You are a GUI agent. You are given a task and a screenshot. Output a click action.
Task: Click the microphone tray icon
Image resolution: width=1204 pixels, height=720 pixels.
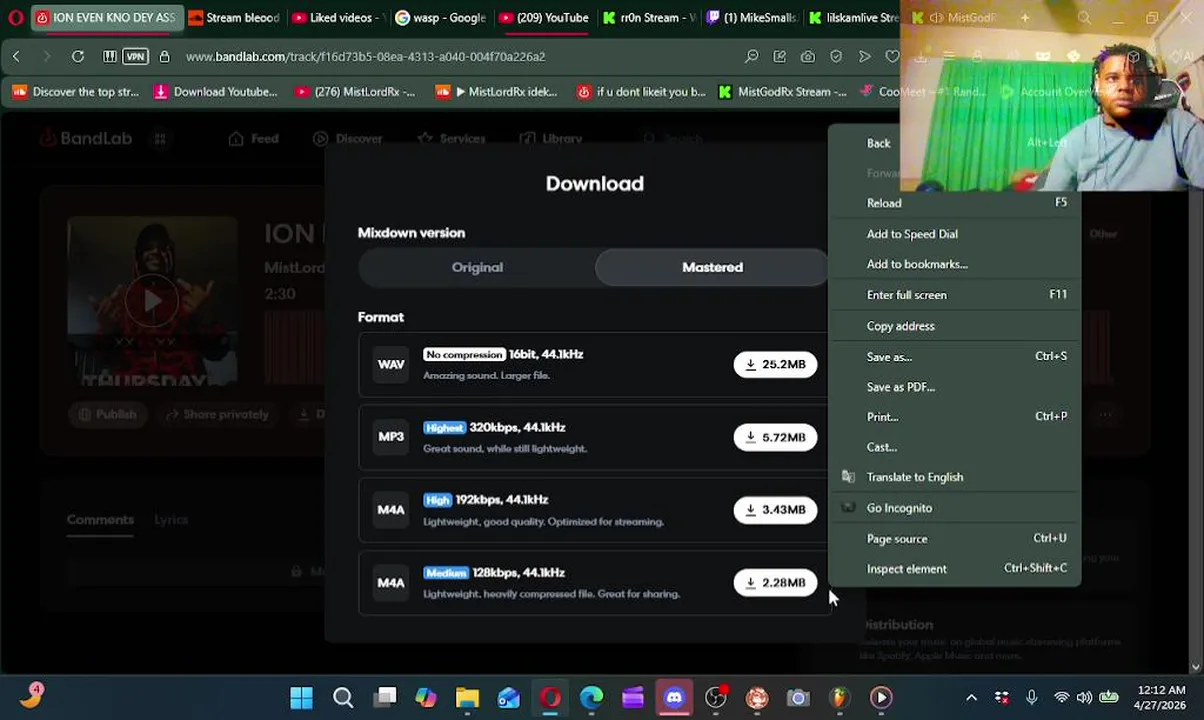pos(1031,698)
